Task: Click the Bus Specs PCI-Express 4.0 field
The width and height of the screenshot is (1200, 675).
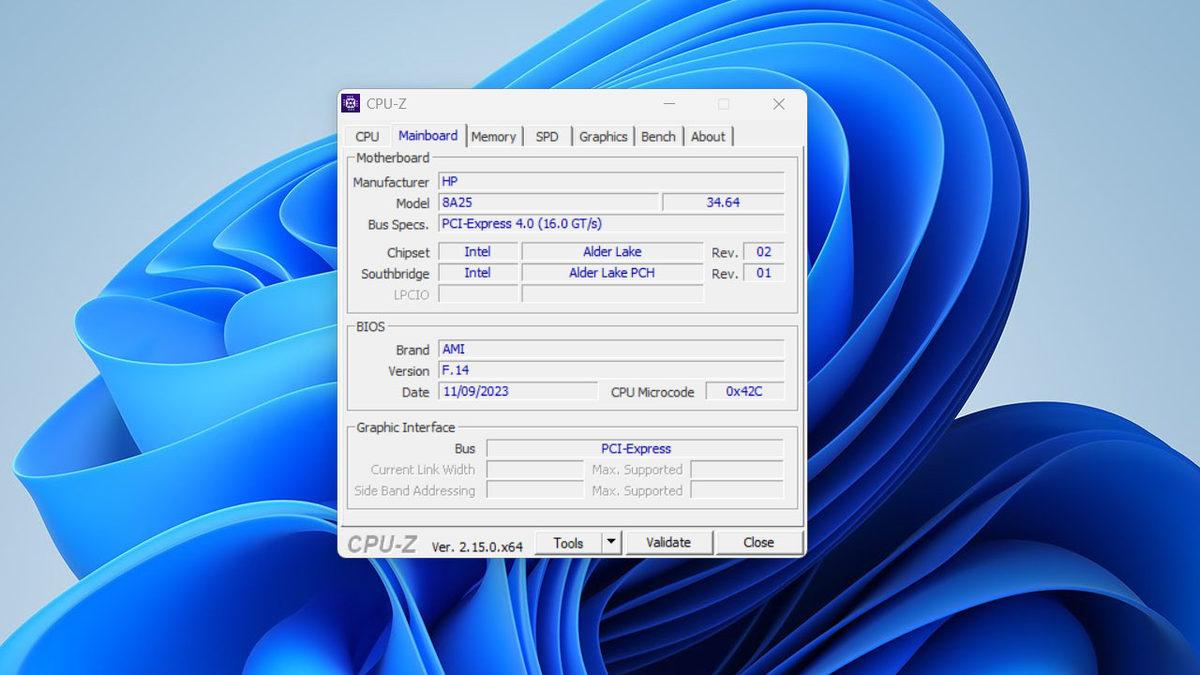Action: click(611, 224)
